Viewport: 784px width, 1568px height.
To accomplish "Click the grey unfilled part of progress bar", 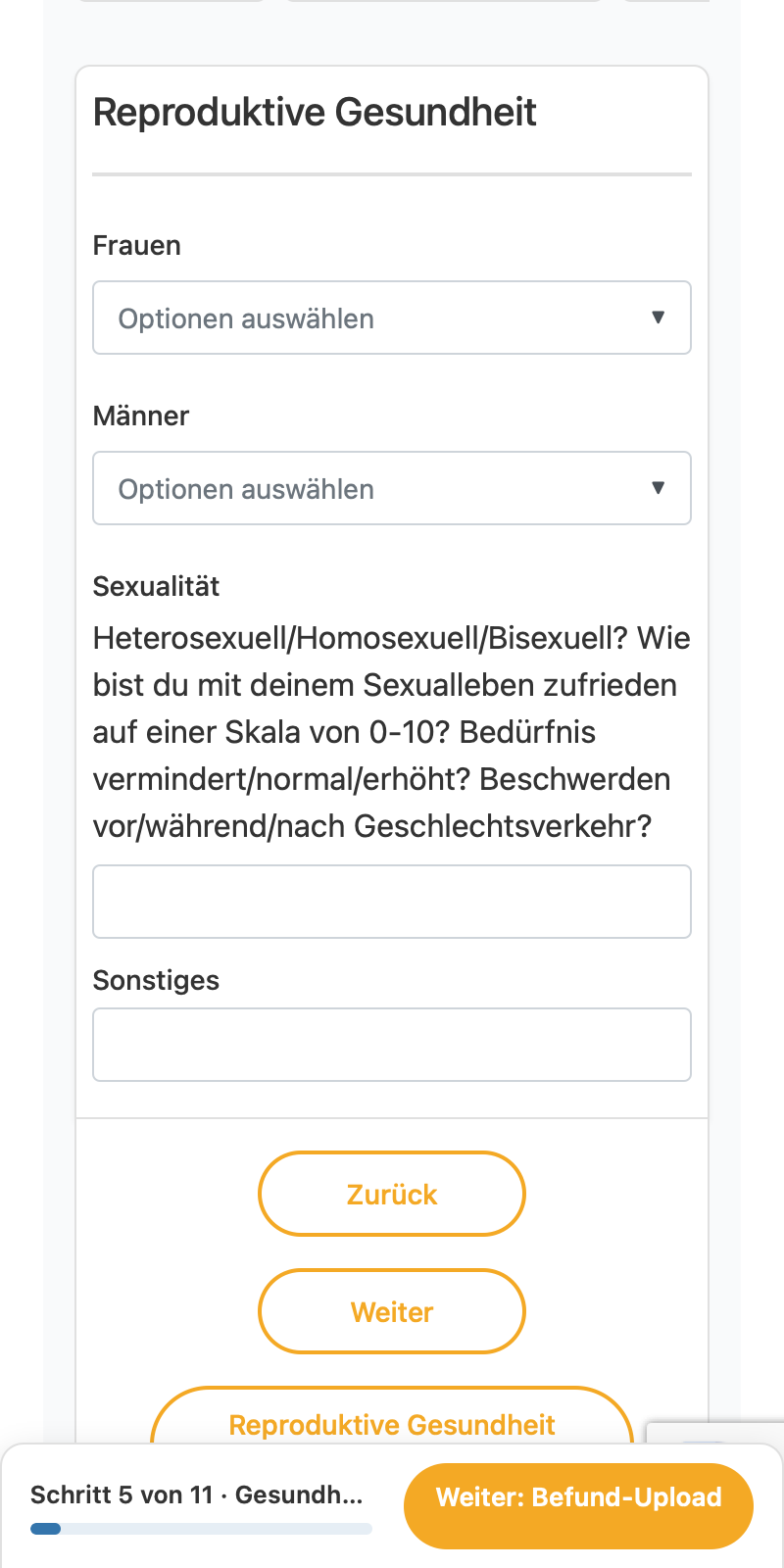I will coord(217,1529).
